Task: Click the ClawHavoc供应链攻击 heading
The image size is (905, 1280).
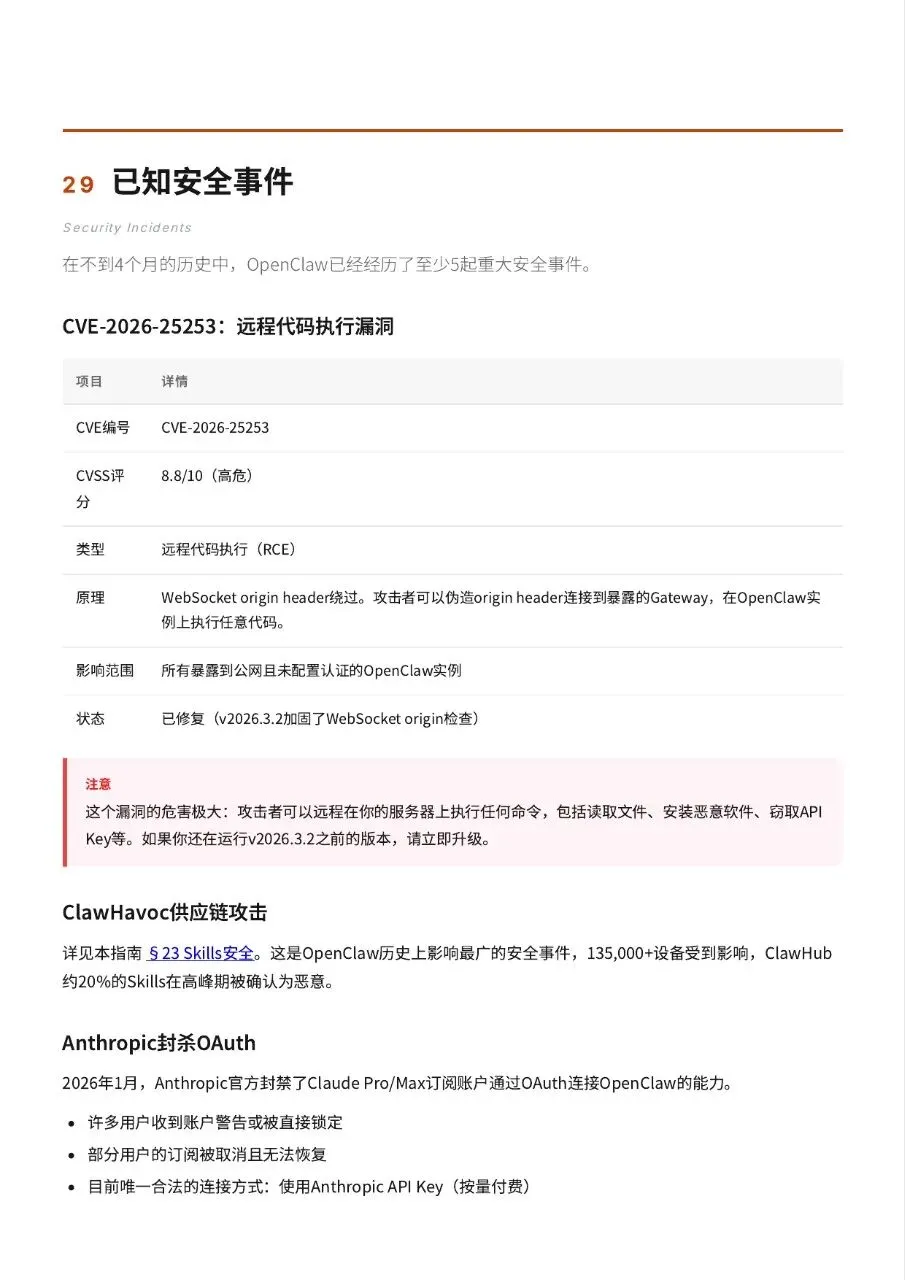Action: [164, 912]
